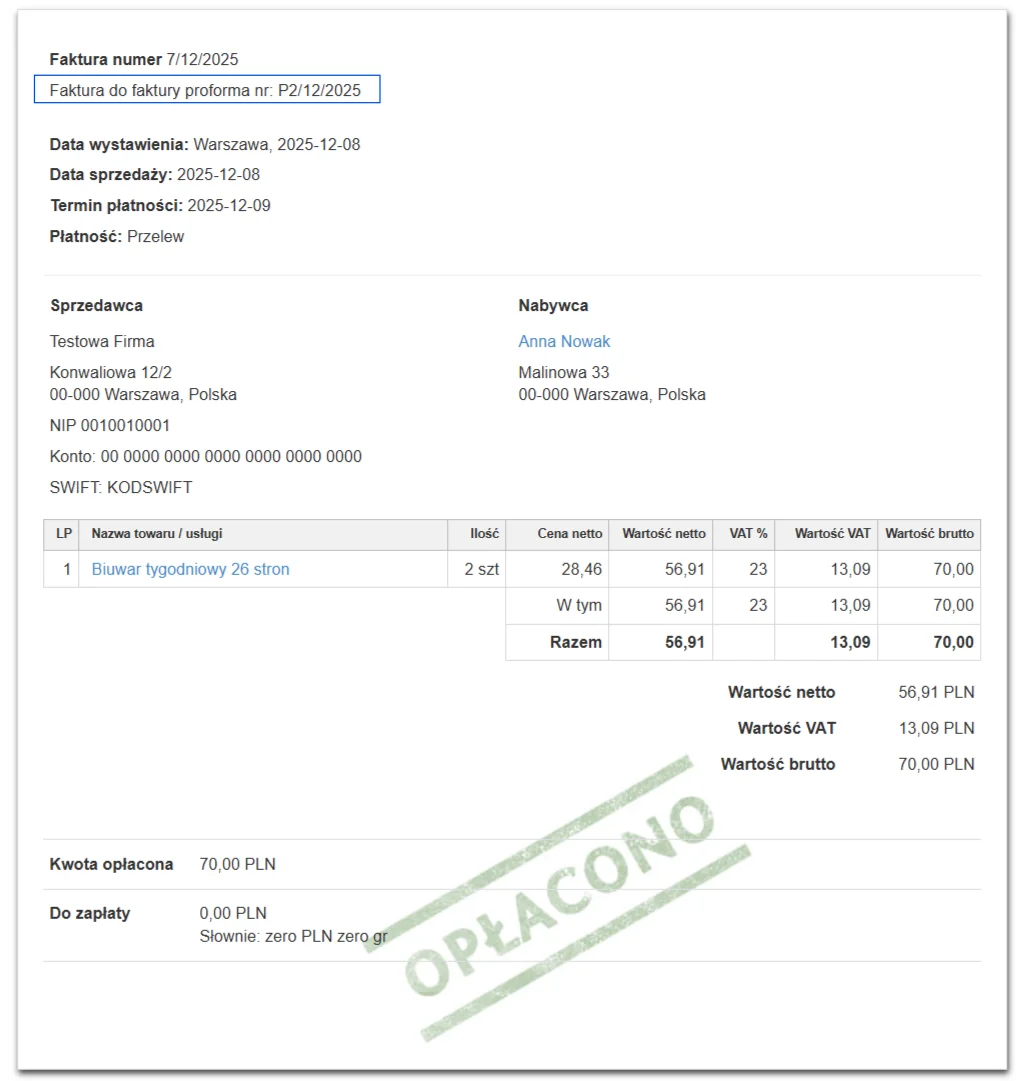Select 'SWIFT: KODSWIFT' text
Screen dimensions: 1016x1081
[x=121, y=487]
